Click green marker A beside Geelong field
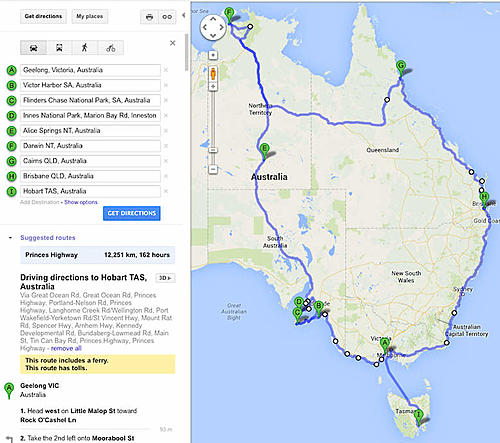500x443 pixels. (x=11, y=70)
